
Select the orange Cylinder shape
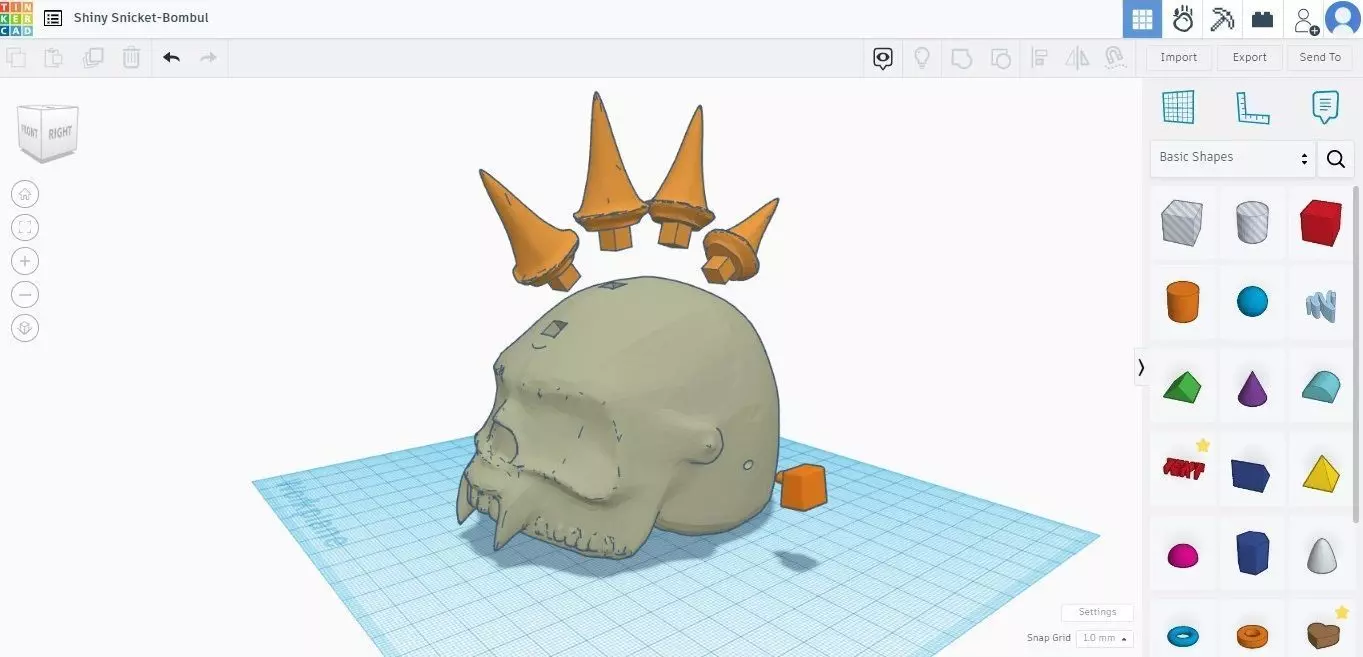tap(1182, 302)
